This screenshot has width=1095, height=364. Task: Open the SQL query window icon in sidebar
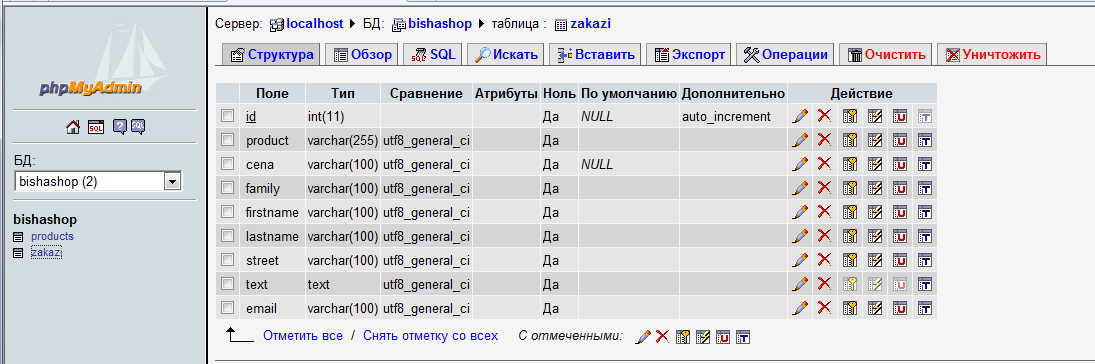coord(96,126)
